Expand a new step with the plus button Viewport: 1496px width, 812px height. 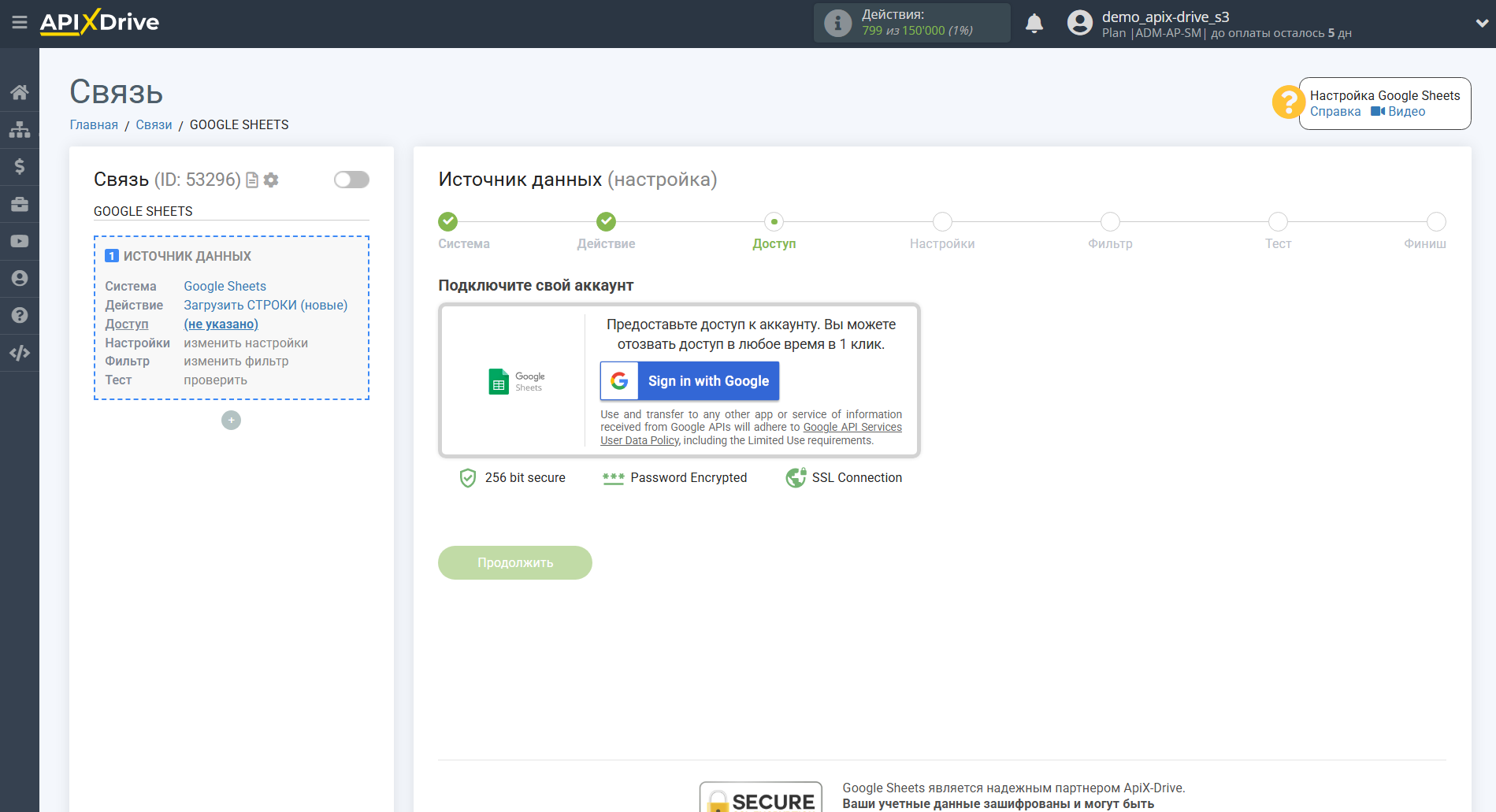[x=231, y=420]
